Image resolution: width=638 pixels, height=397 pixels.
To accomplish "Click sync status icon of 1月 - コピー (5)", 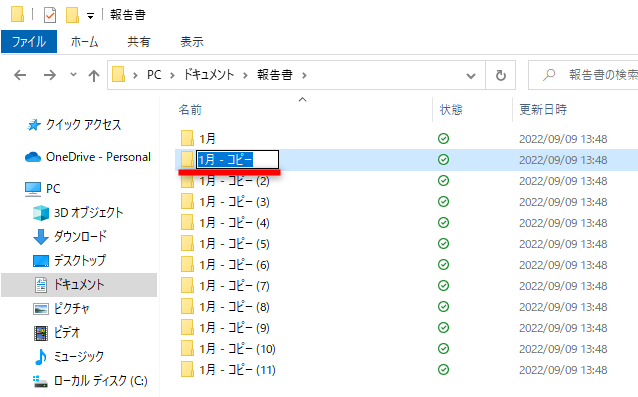I will [444, 244].
